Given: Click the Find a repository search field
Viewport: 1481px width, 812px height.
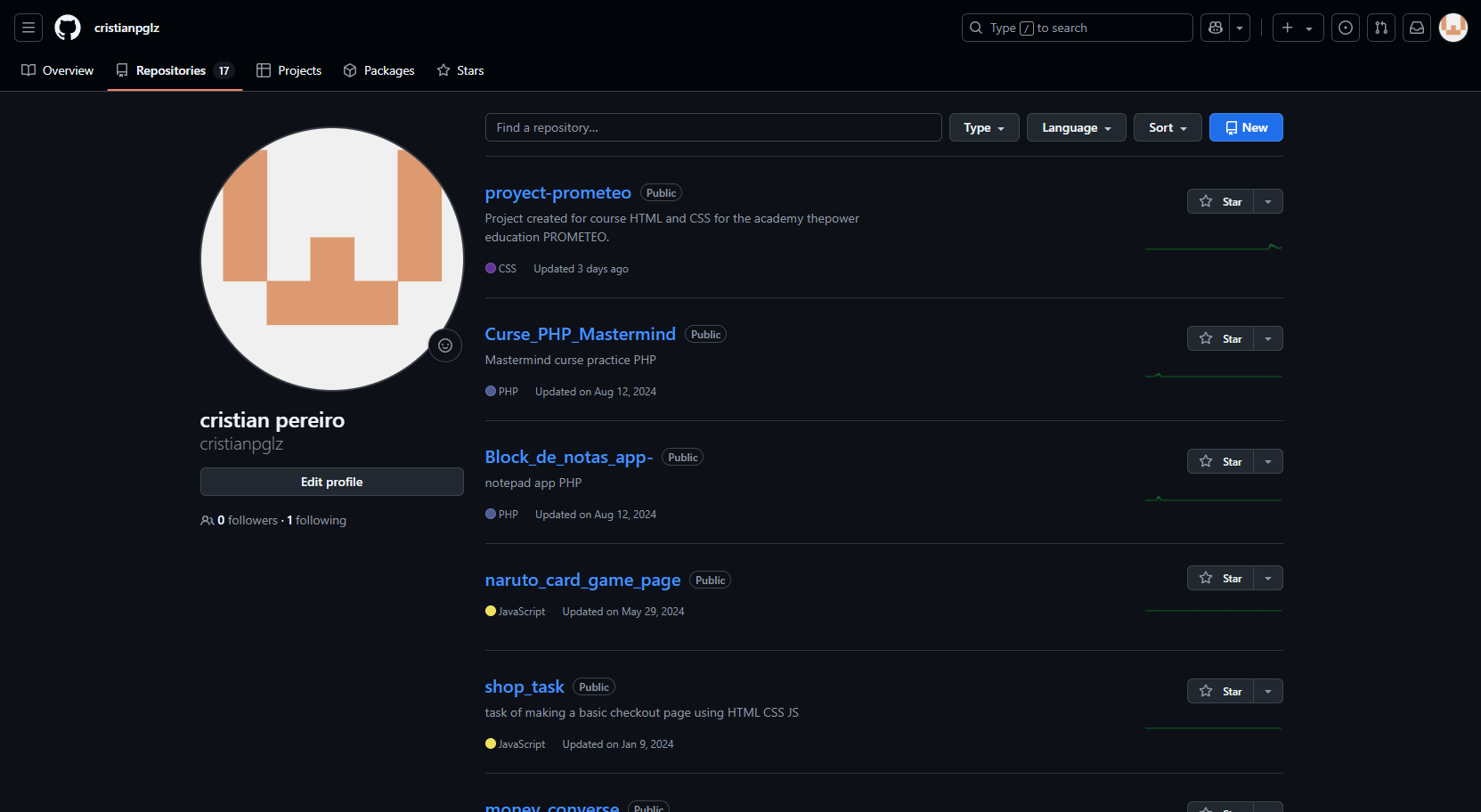Looking at the screenshot, I should tap(712, 127).
